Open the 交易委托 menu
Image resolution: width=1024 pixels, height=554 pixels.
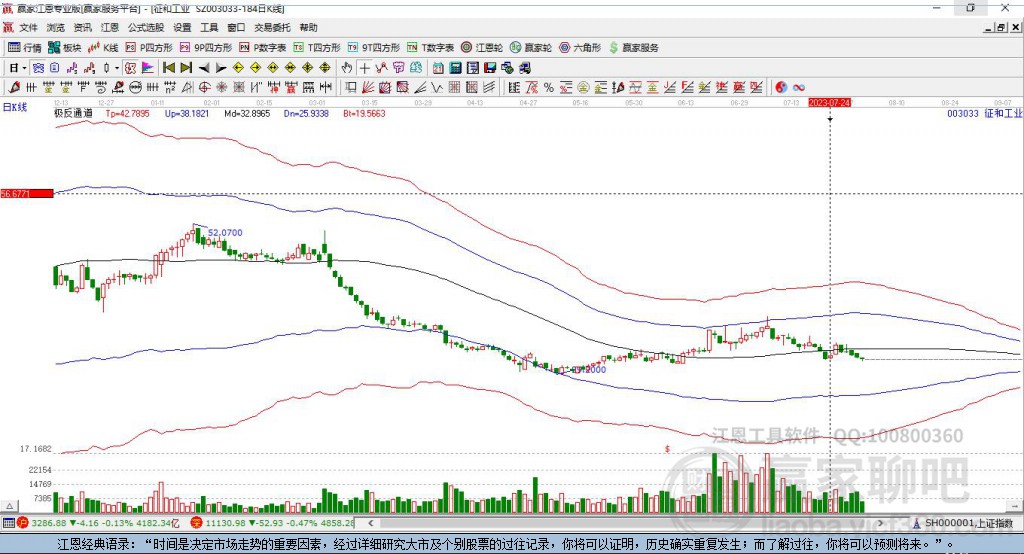click(x=272, y=27)
